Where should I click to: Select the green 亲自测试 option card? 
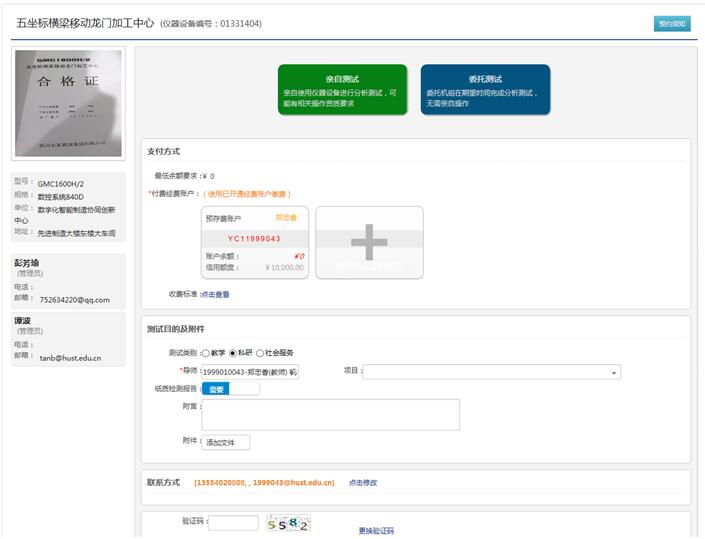coord(342,90)
